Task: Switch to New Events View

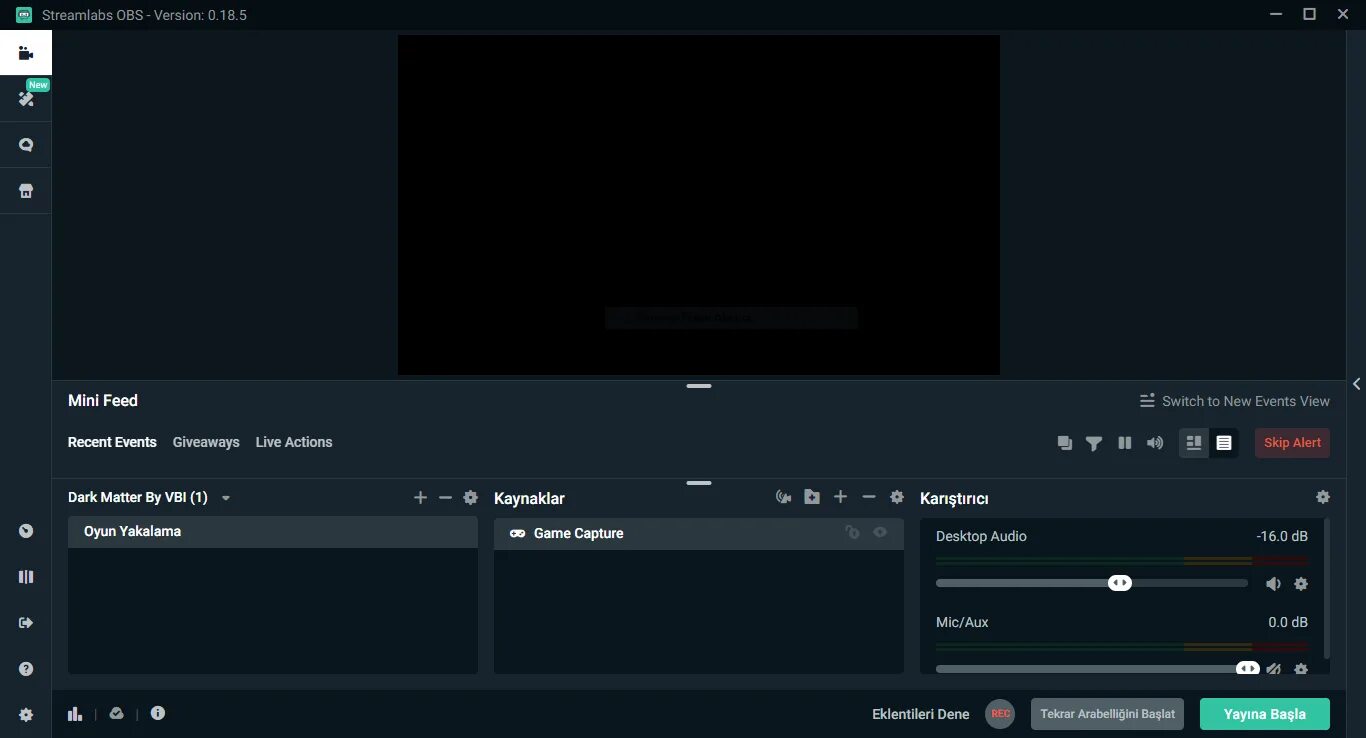Action: click(x=1235, y=401)
